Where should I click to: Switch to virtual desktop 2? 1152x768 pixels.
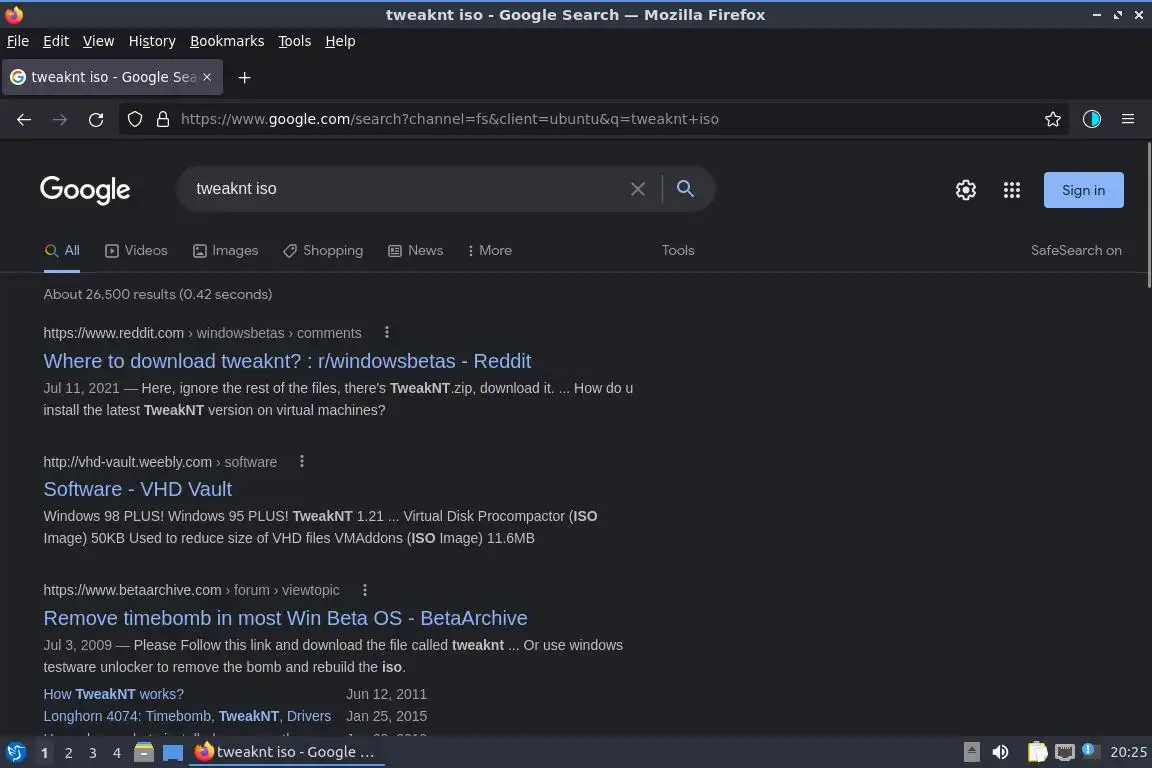[68, 753]
